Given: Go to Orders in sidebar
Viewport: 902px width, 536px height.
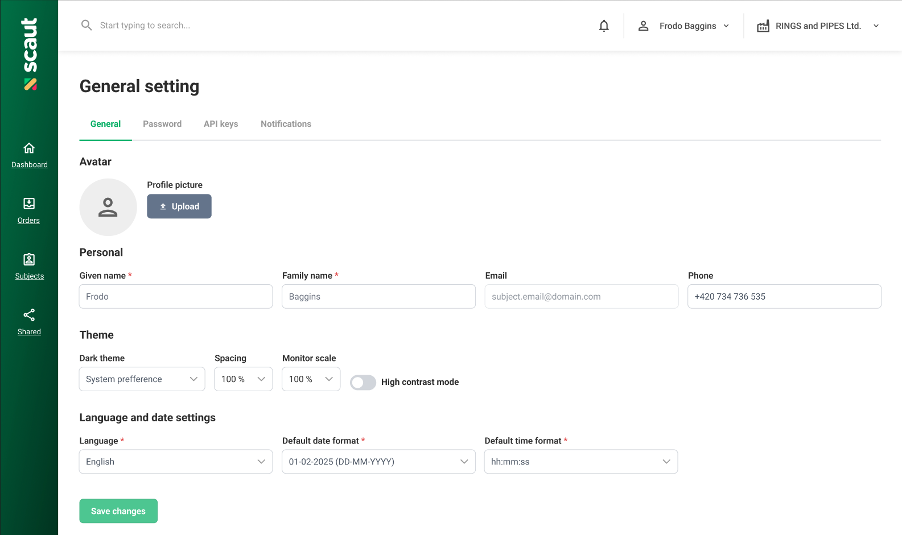Looking at the screenshot, I should point(29,210).
